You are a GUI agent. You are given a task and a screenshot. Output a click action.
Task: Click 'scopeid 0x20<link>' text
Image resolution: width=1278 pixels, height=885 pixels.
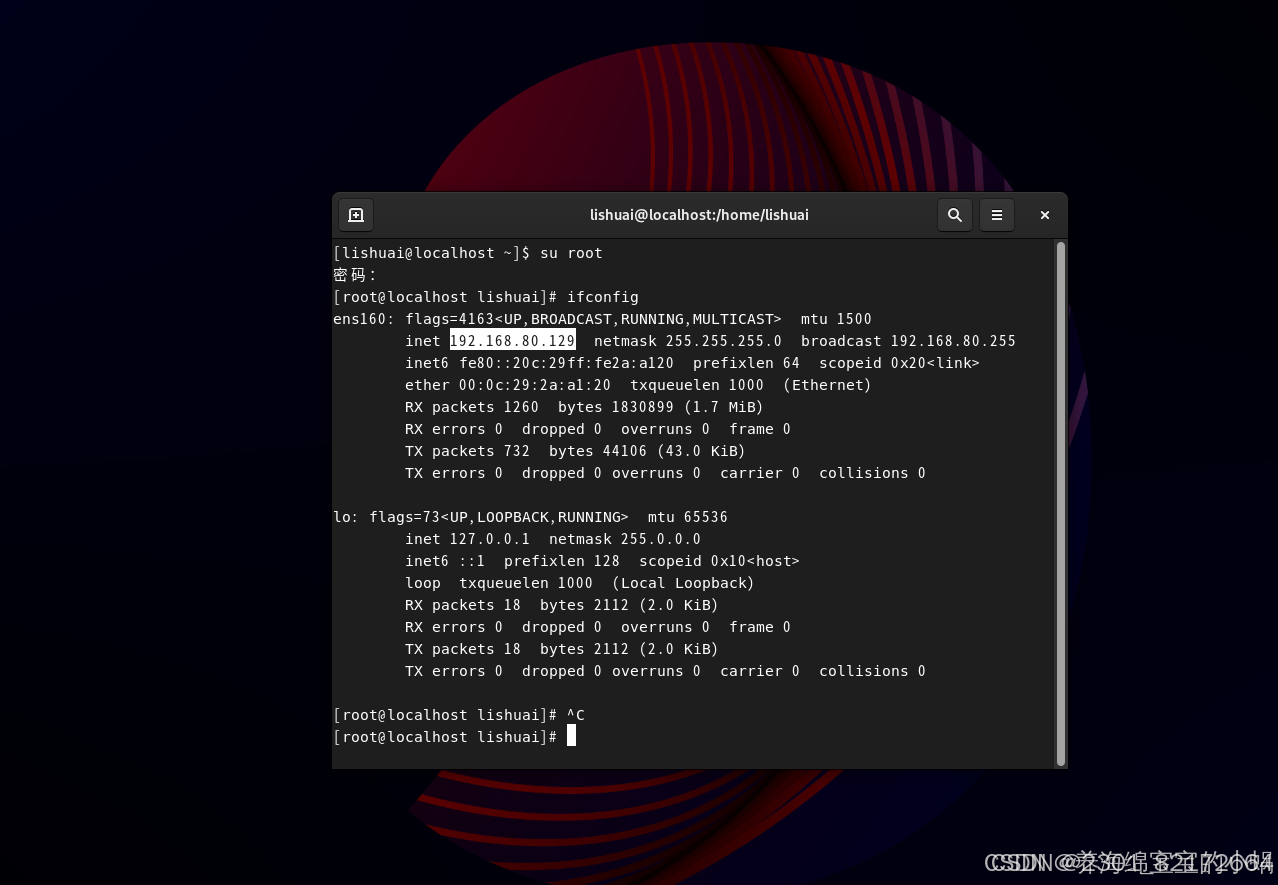point(899,363)
